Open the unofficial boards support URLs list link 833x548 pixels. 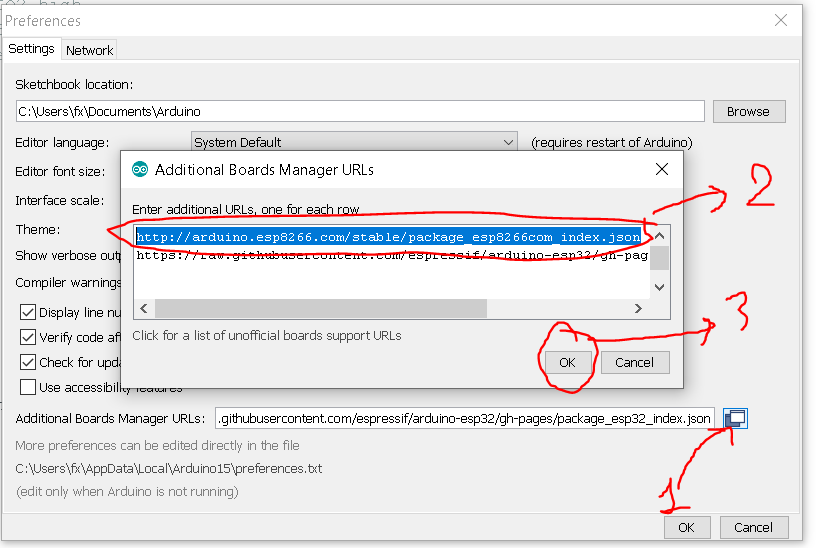click(267, 336)
